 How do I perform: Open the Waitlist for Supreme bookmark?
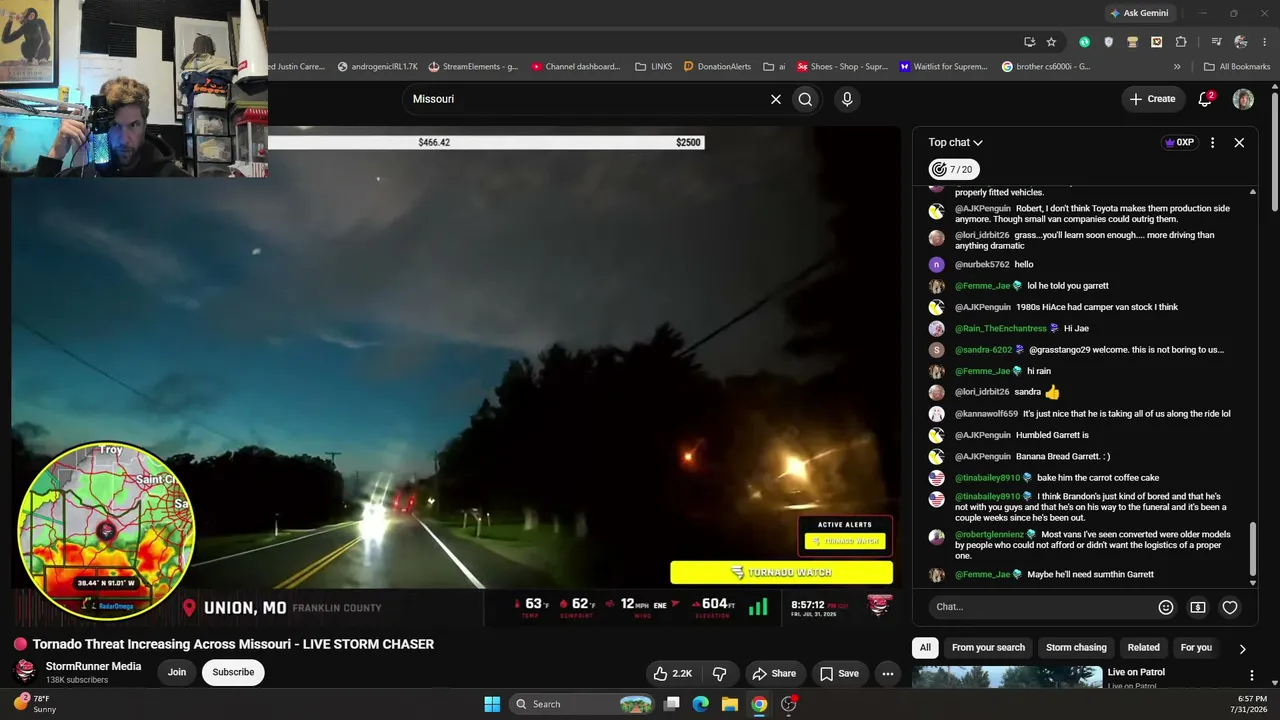coord(943,67)
